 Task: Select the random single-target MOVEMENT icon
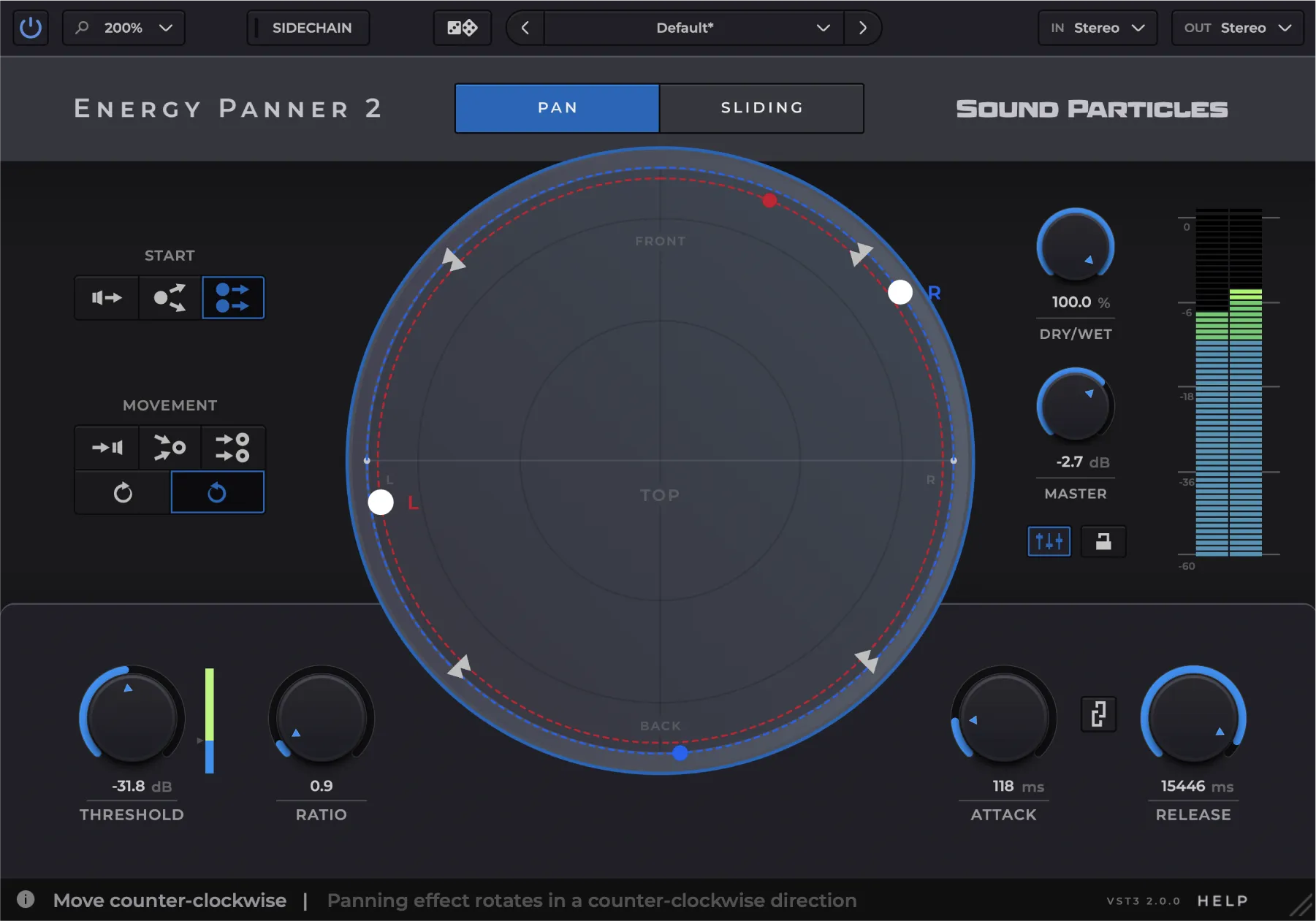click(170, 447)
